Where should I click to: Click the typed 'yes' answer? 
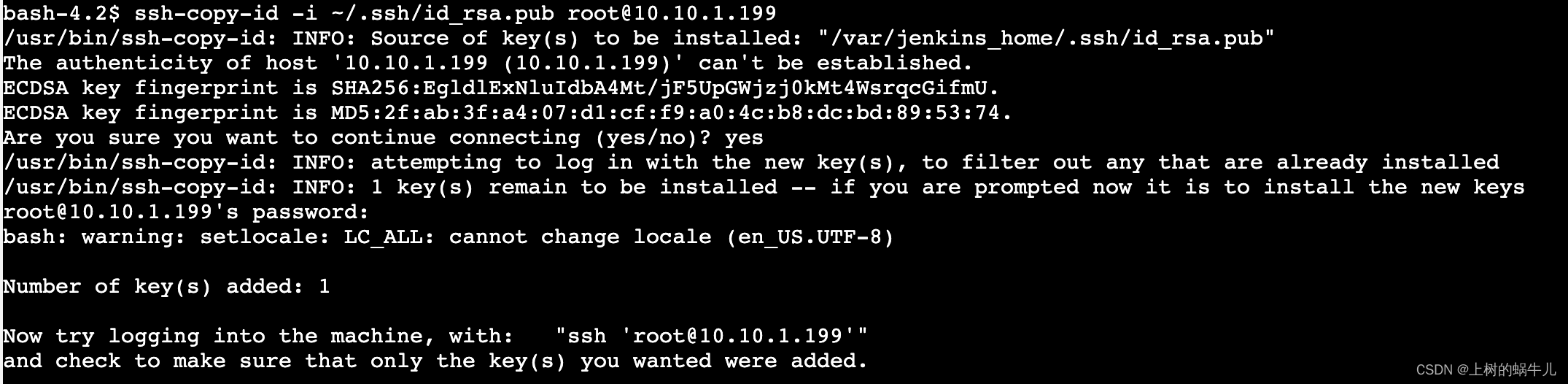tap(744, 138)
